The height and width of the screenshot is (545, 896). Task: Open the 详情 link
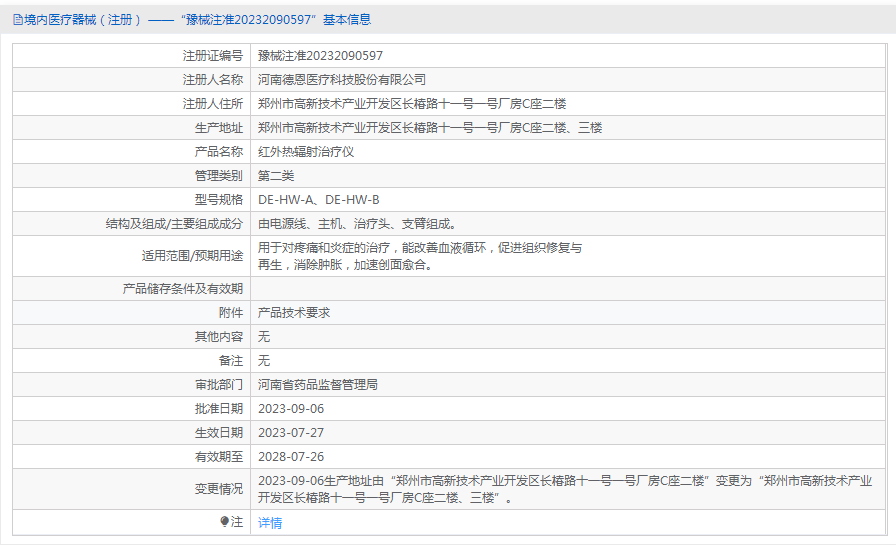(270, 523)
